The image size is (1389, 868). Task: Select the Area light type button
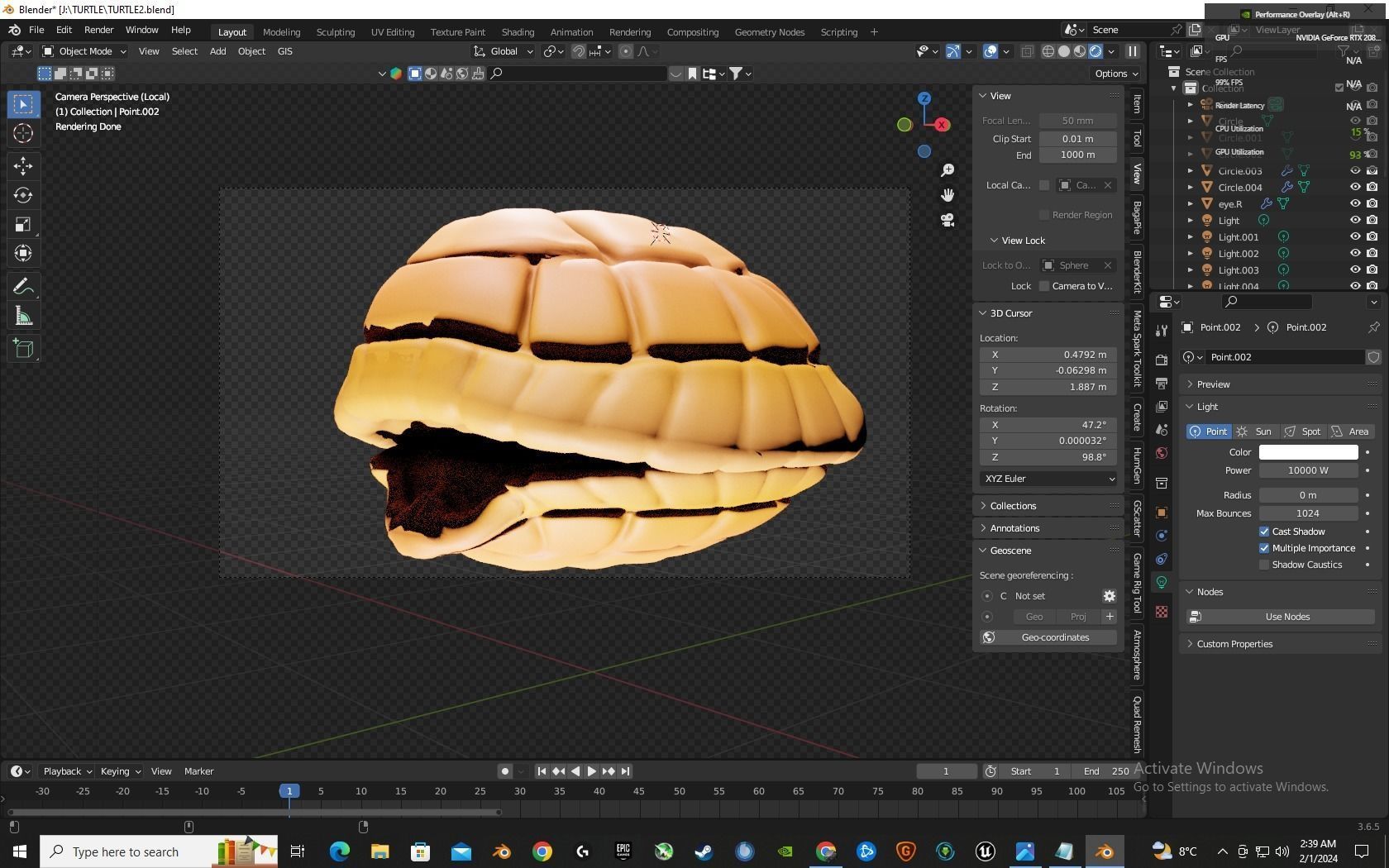pos(1351,432)
